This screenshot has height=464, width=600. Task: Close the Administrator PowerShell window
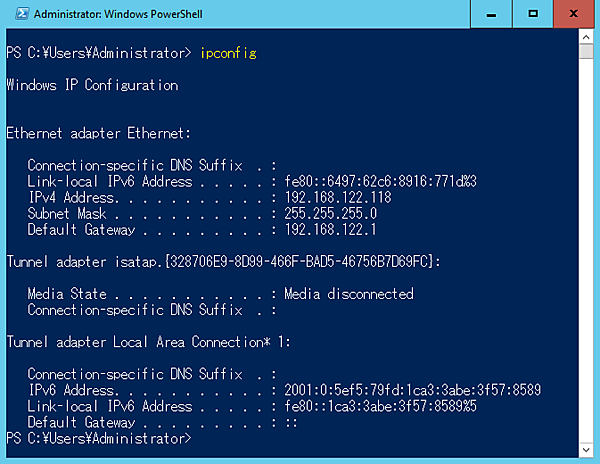(x=577, y=14)
